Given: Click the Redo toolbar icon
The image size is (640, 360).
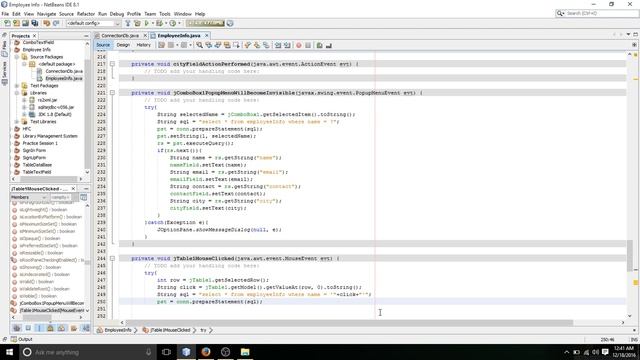Looking at the screenshot, I should [x=56, y=23].
